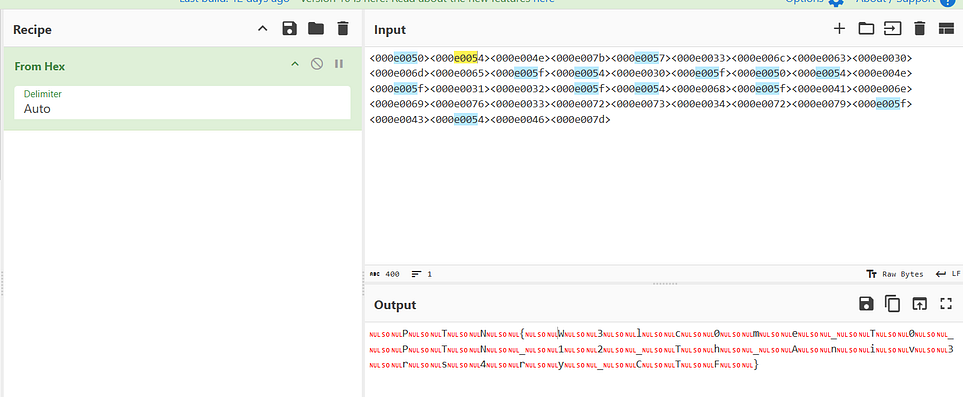
Task: Save output to file
Action: tap(866, 304)
